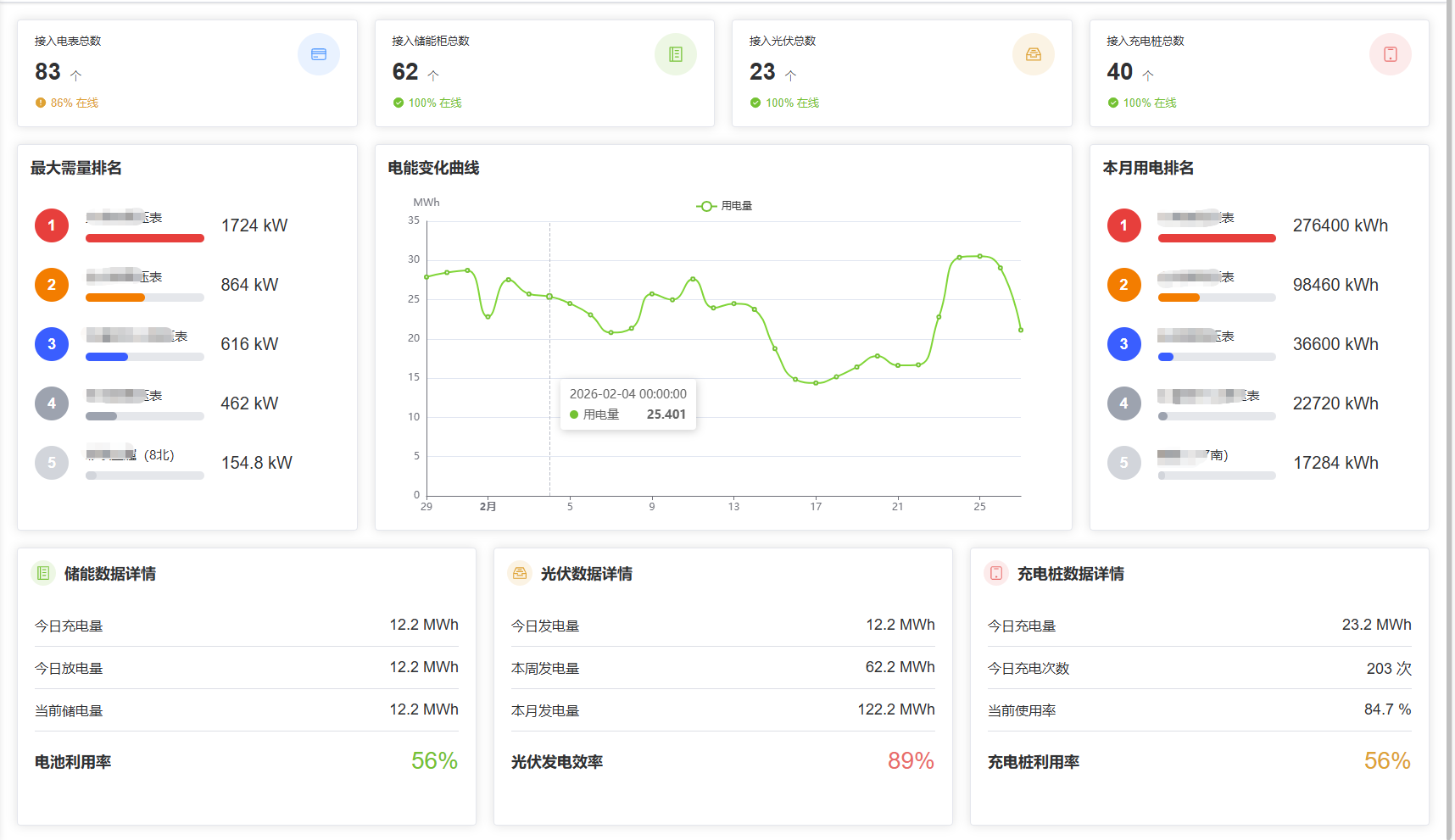Click the green check icon next to 100% 在线 on 光伏 card
Image resolution: width=1455 pixels, height=840 pixels.
pos(755,103)
